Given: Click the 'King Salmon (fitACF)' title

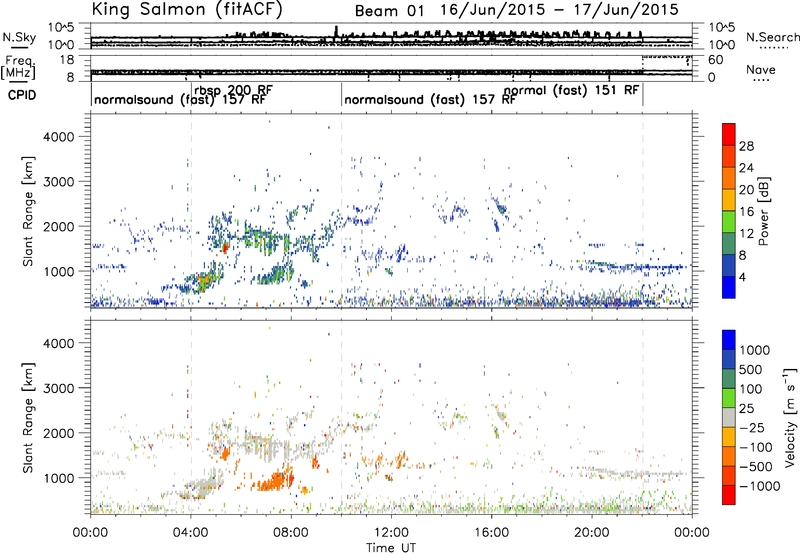Looking at the screenshot, I should coord(187,10).
